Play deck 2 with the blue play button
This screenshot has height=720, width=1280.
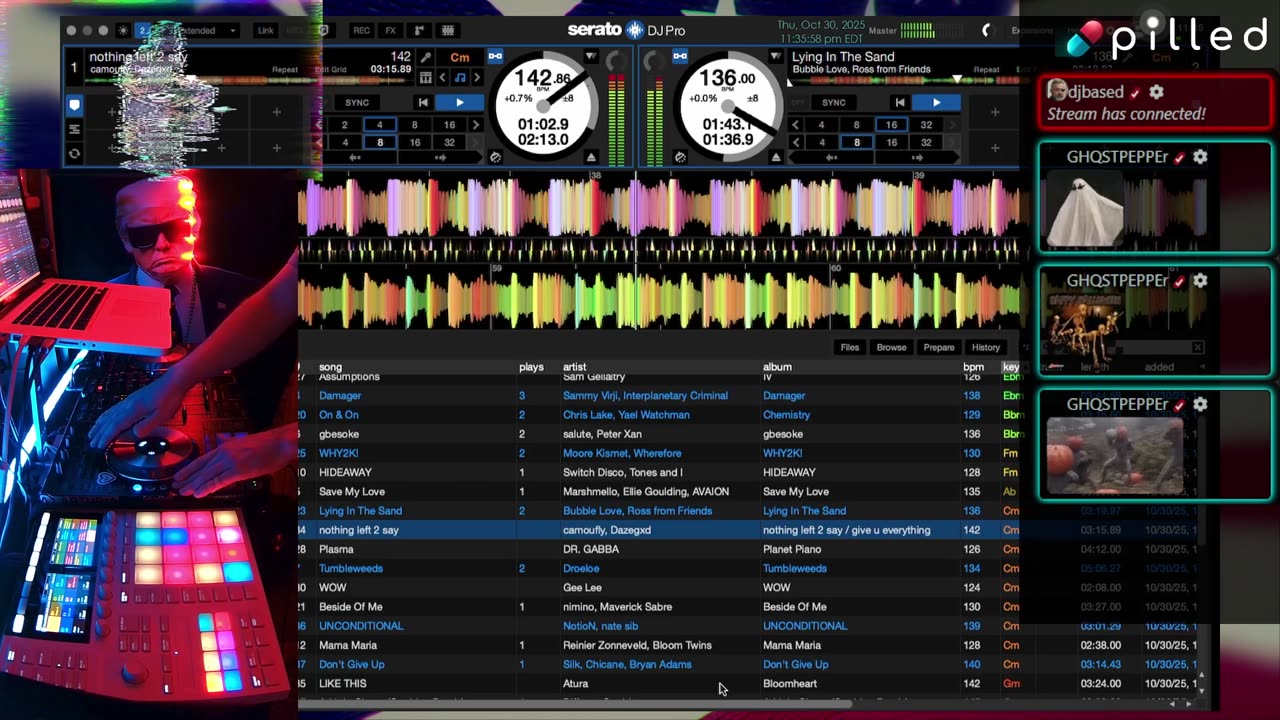pyautogui.click(x=936, y=102)
